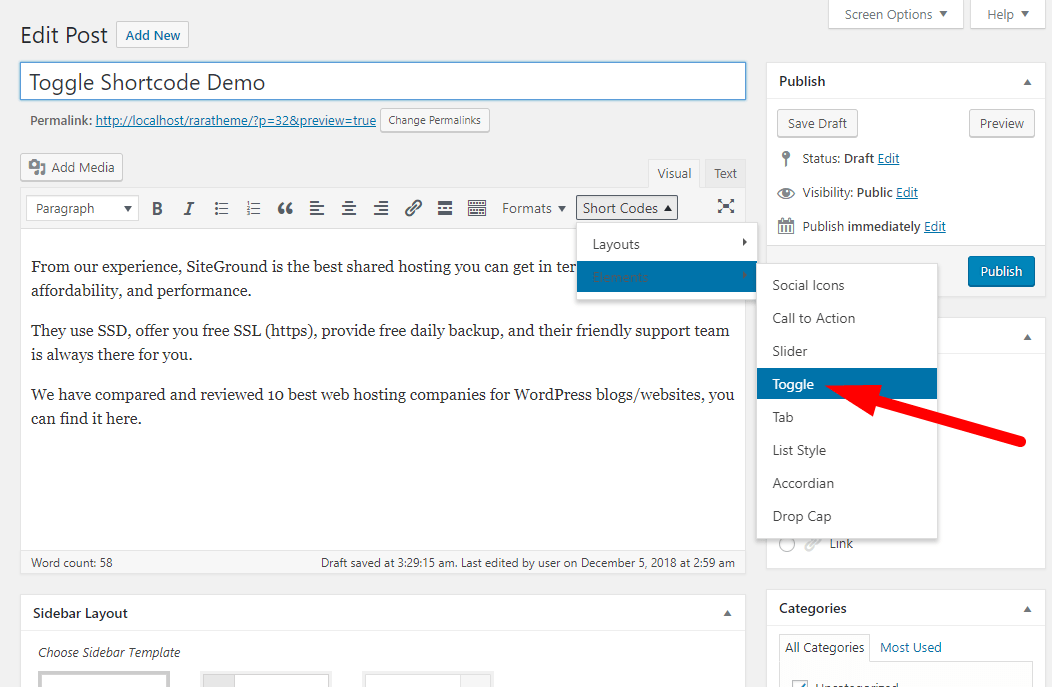The image size is (1052, 687).
Task: Center align the text
Action: coord(349,208)
